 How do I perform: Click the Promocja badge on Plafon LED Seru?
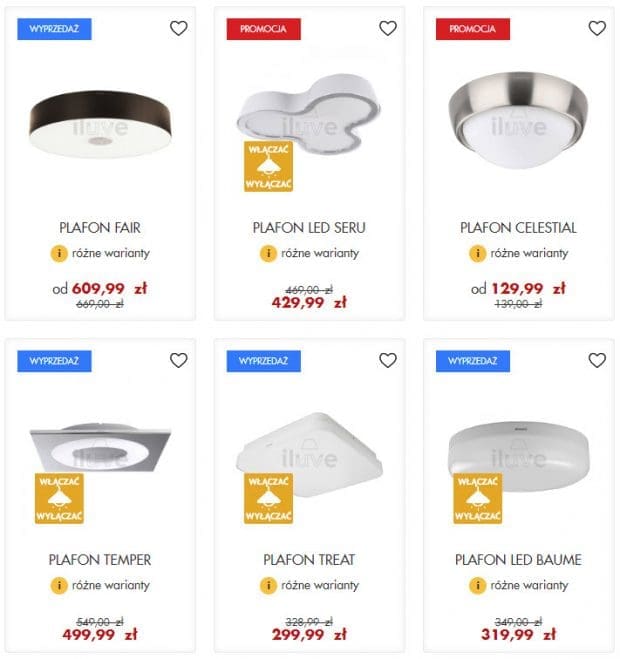pos(264,29)
